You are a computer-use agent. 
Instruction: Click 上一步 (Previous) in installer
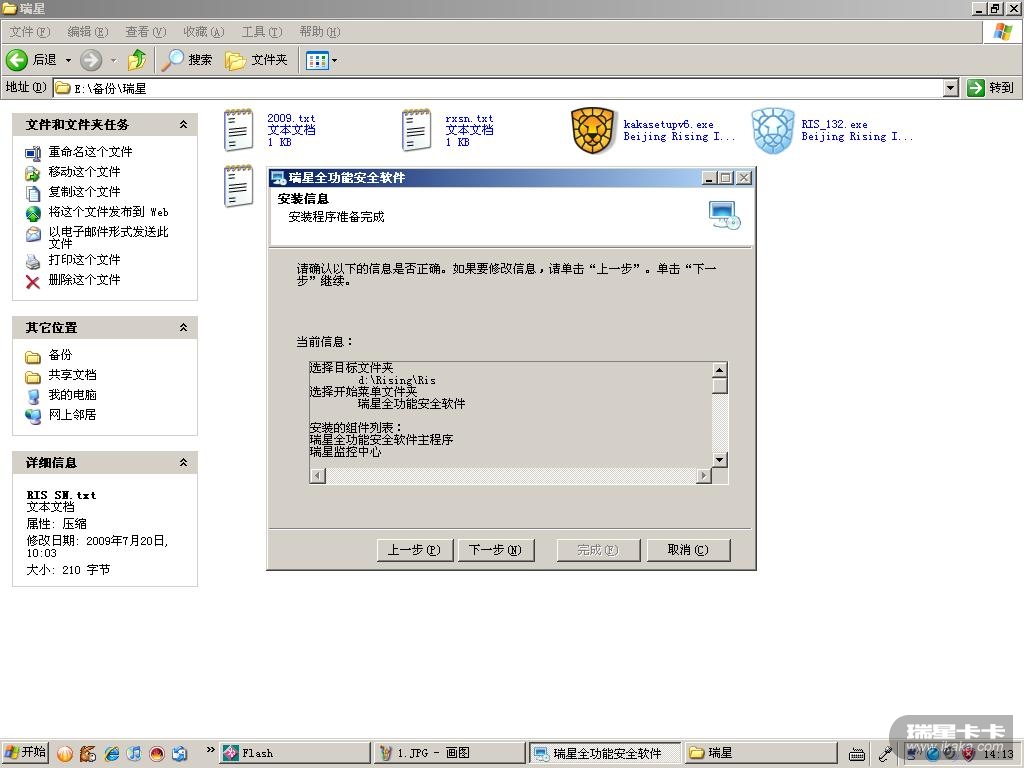click(414, 550)
